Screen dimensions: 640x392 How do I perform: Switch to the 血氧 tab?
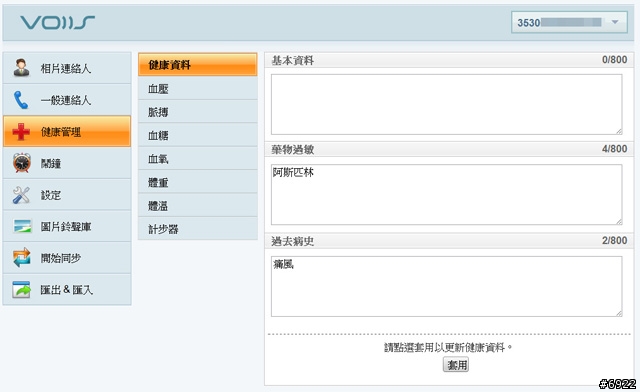[198, 158]
